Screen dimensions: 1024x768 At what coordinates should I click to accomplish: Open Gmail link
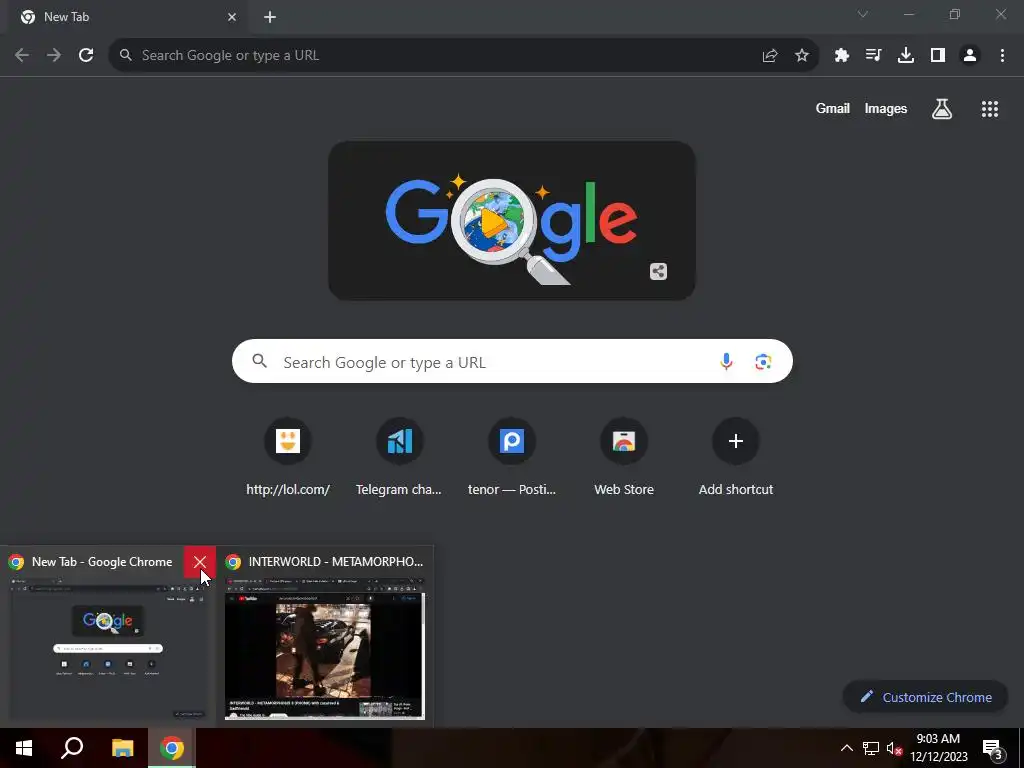click(x=833, y=109)
